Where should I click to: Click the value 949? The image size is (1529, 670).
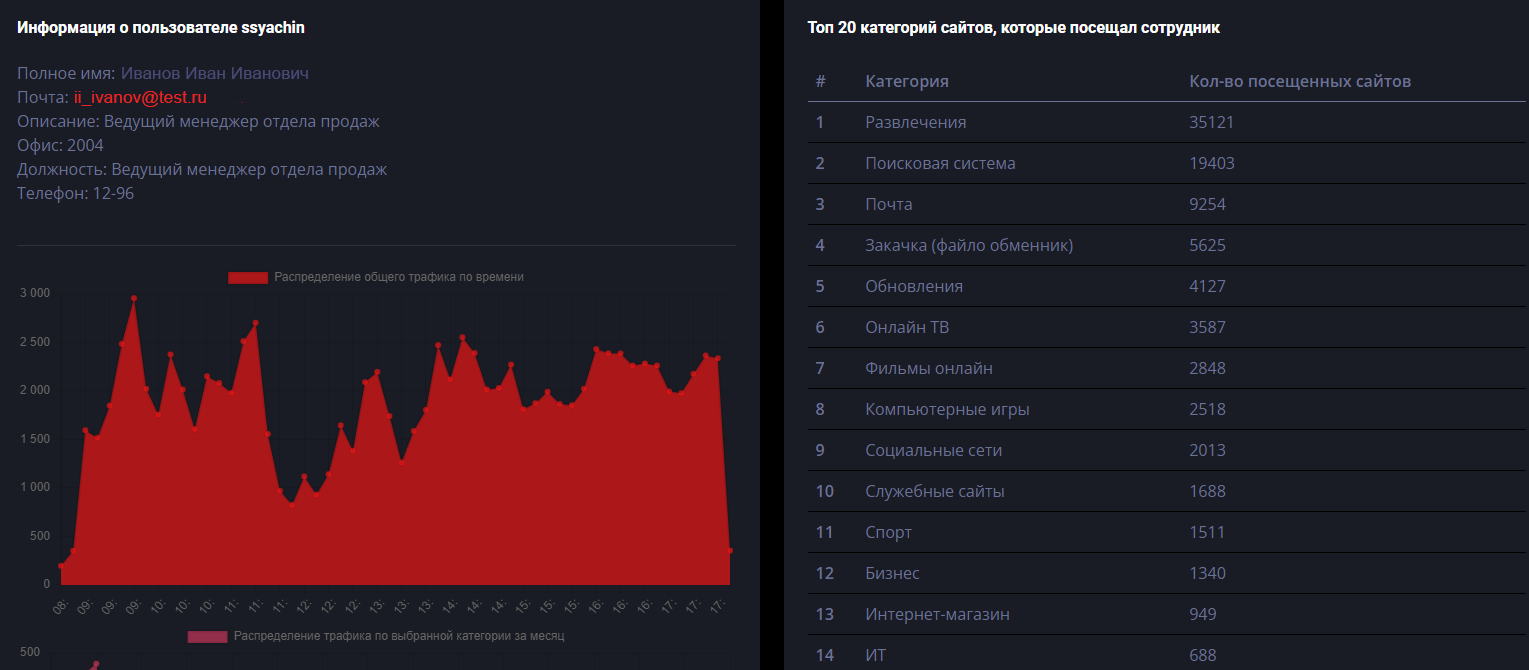[x=1203, y=614]
